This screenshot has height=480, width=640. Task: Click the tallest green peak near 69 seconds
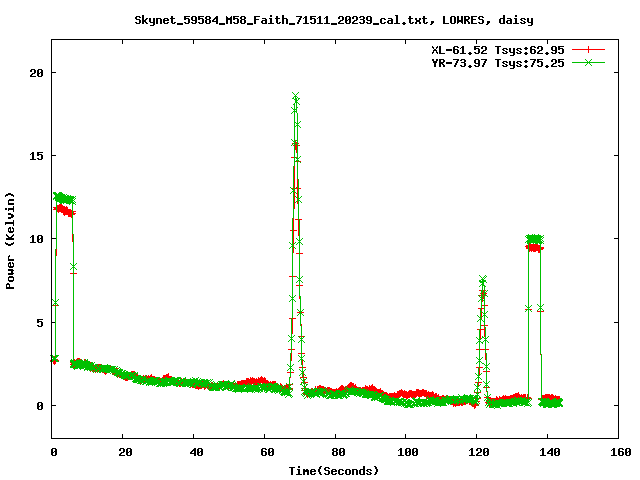(296, 96)
